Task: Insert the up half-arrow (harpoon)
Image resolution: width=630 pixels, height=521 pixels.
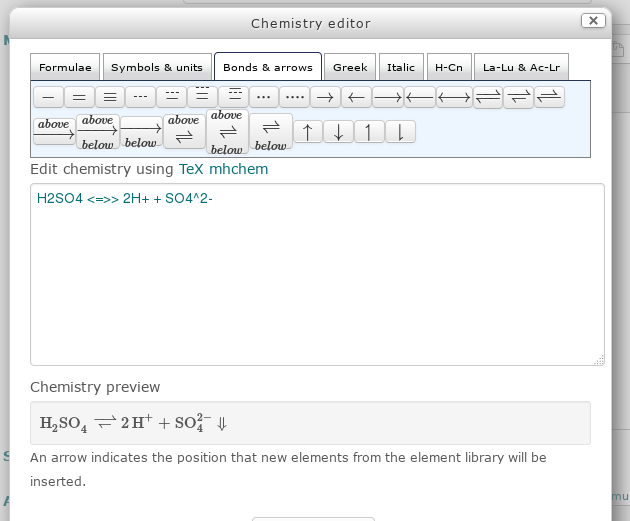Action: tap(369, 132)
